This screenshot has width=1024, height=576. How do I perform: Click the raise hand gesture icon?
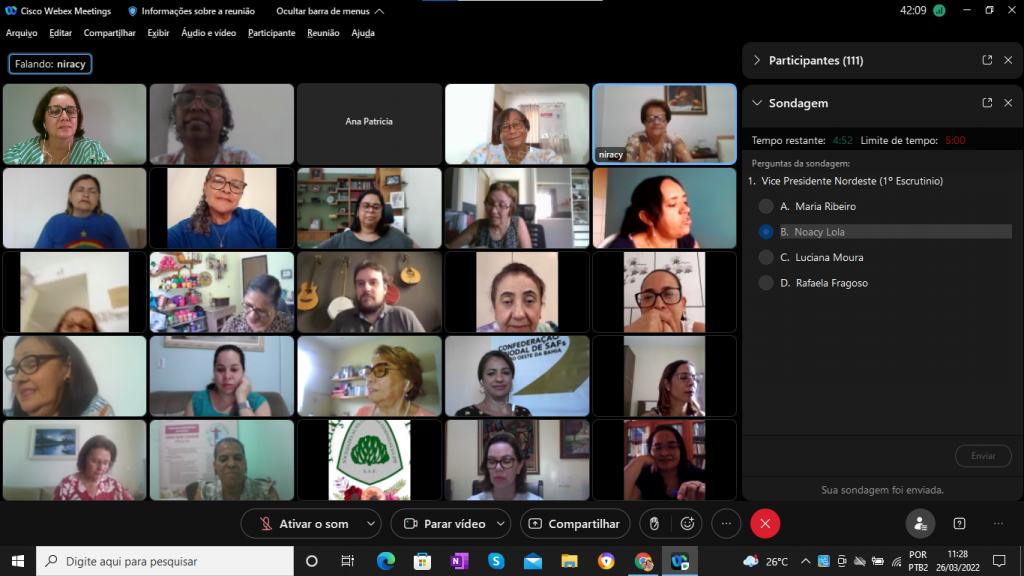654,523
